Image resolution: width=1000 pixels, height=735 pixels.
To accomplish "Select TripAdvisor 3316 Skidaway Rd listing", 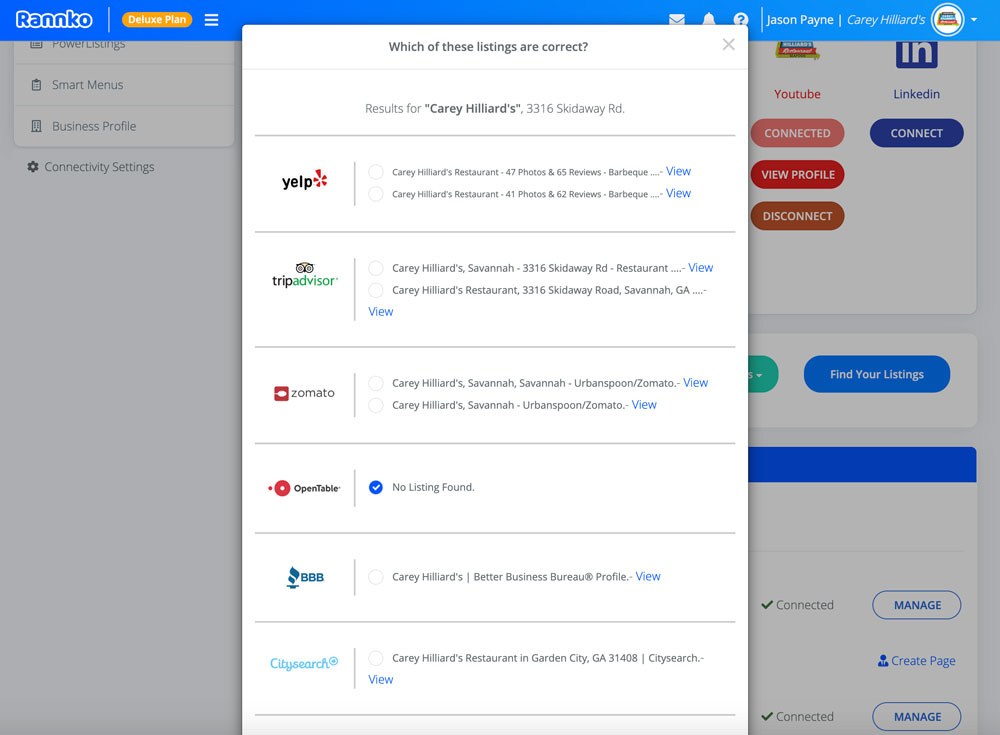I will click(376, 268).
